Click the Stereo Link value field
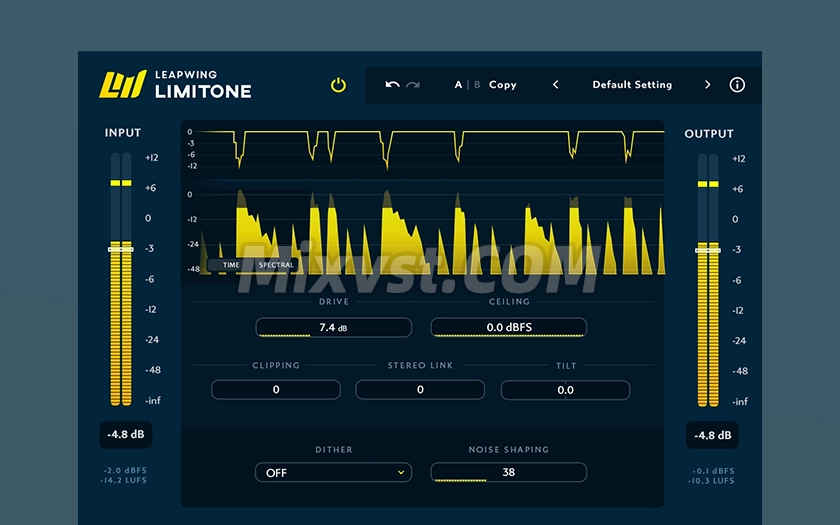 coord(420,390)
